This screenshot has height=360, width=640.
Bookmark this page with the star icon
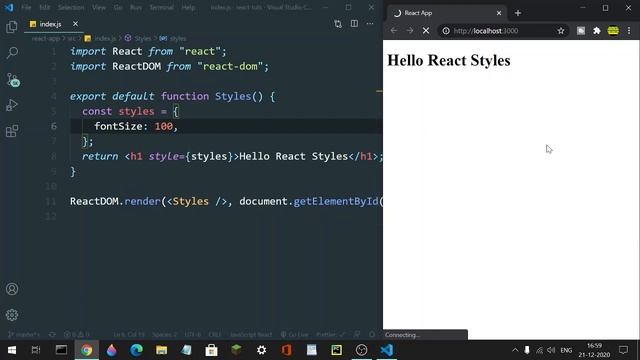561,31
